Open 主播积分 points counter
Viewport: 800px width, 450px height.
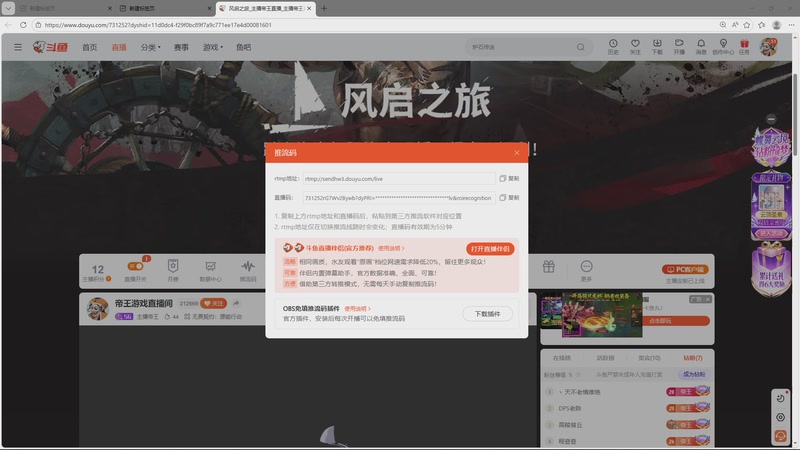[x=97, y=272]
